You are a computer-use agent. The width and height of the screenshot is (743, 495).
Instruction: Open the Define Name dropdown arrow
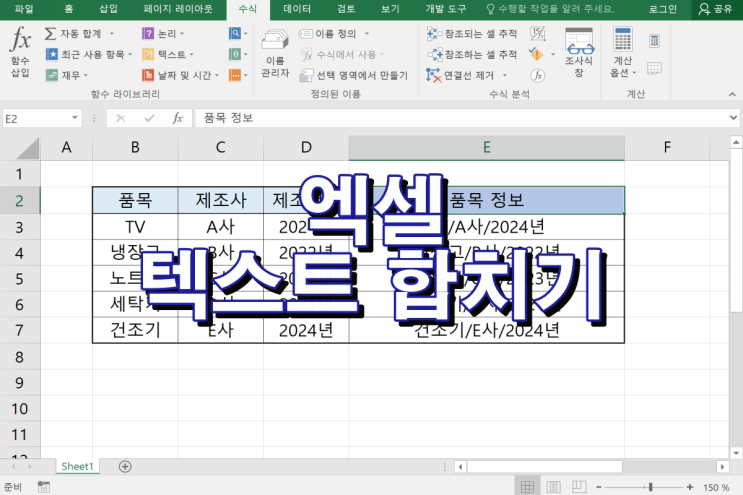tap(367, 34)
